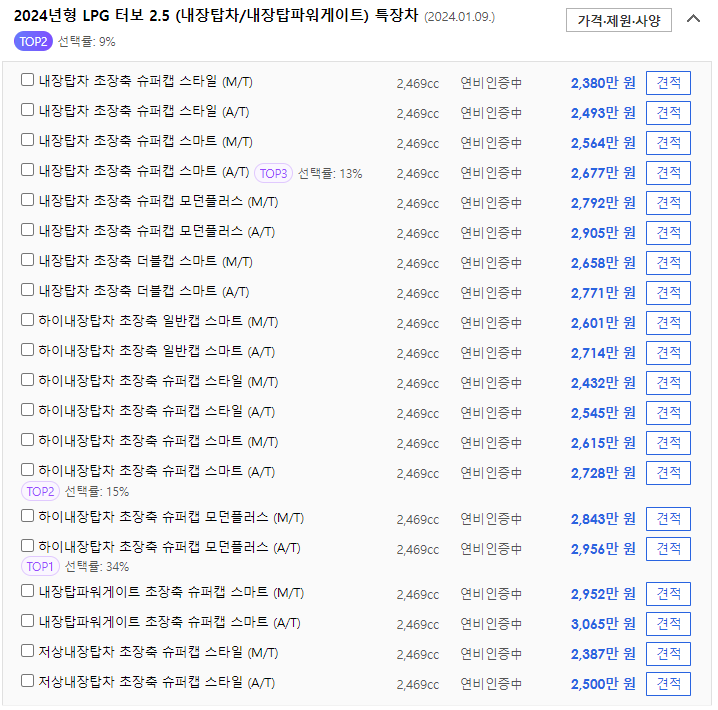Click 견적 for the 2,615만 원 trim
Viewport: 718px width, 710px height.
click(x=668, y=443)
